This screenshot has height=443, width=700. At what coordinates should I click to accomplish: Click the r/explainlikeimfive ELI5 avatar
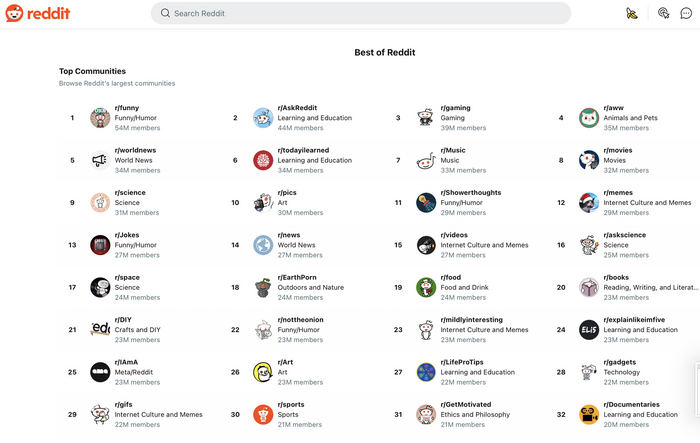click(589, 330)
